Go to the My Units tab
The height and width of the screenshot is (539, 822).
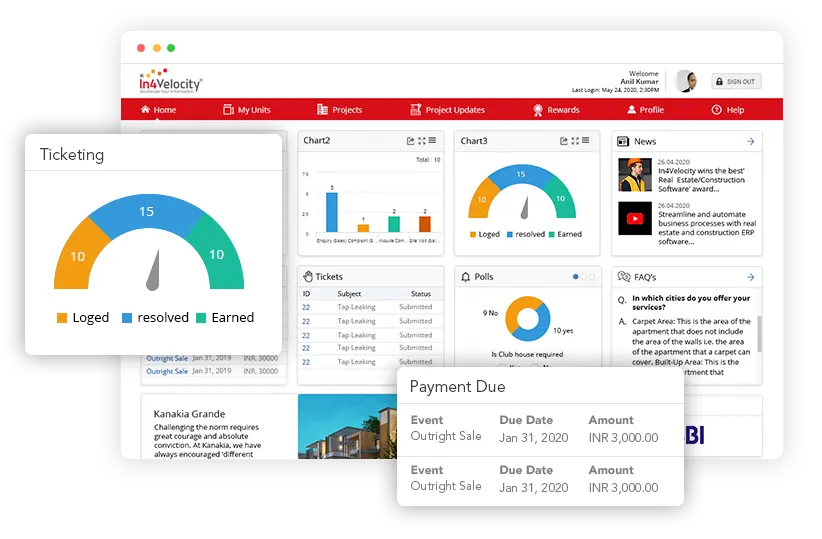(246, 110)
